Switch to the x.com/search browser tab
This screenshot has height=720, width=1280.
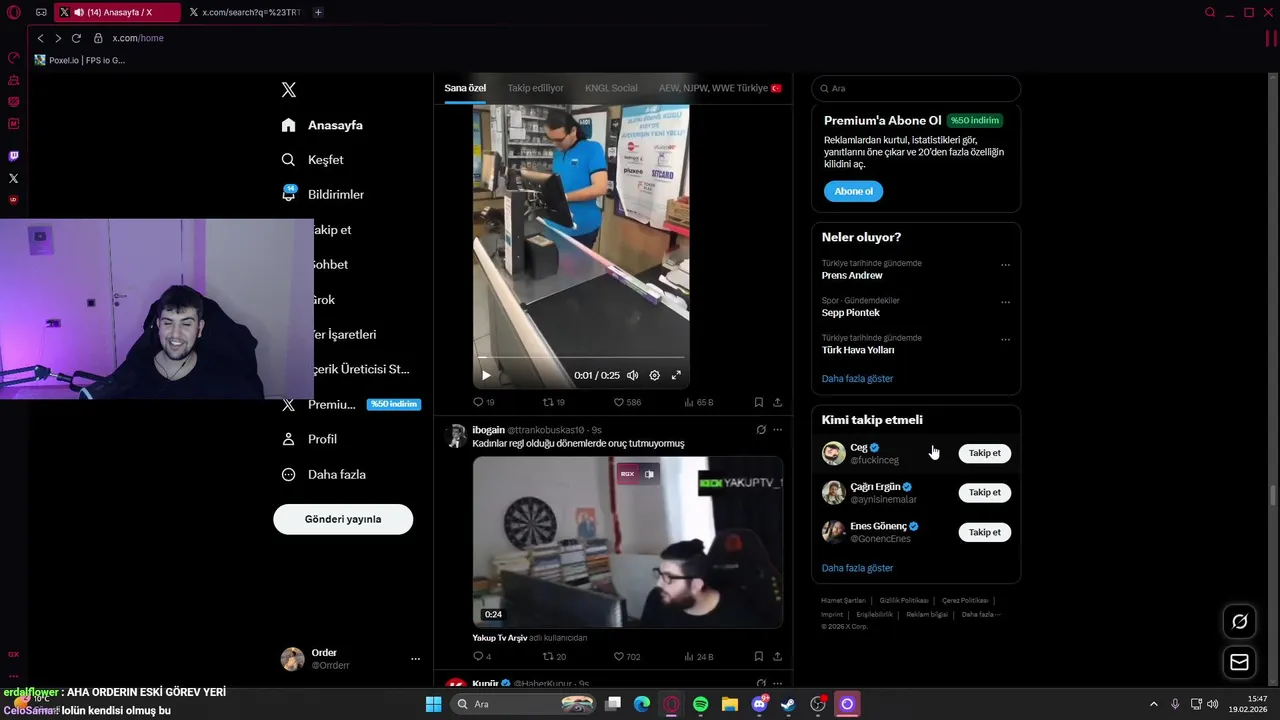pyautogui.click(x=245, y=12)
